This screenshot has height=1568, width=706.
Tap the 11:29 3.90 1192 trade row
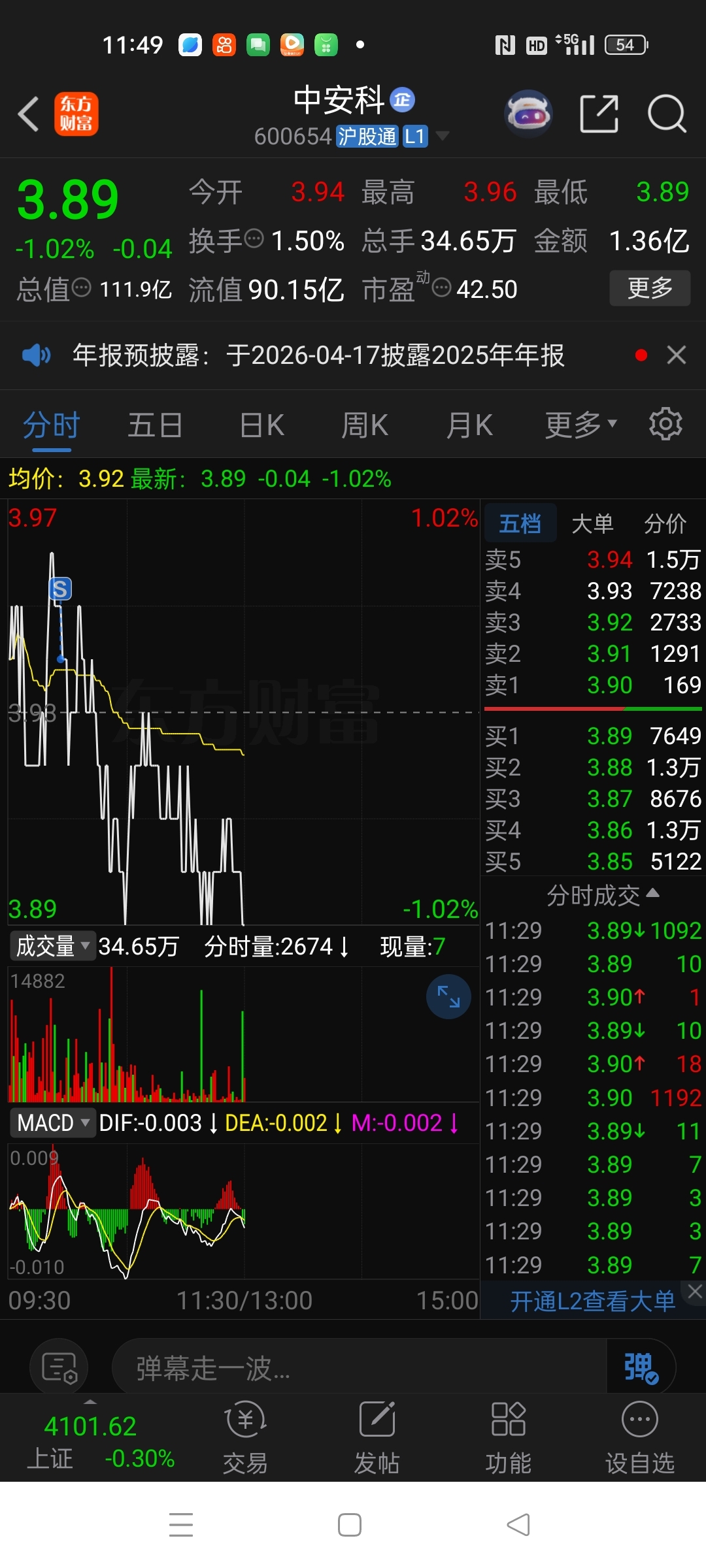[x=593, y=1098]
